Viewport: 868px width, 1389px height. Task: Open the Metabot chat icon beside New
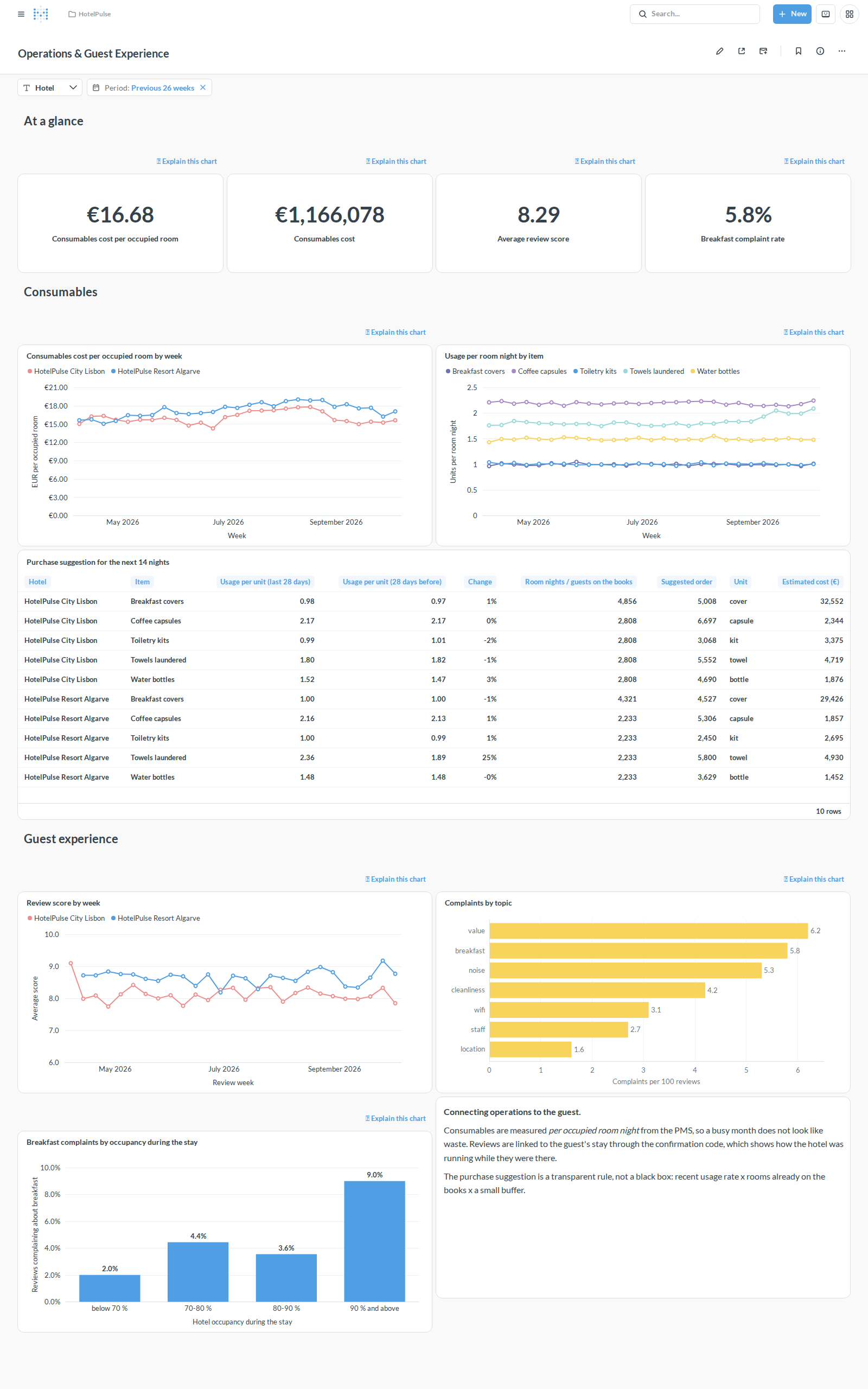coord(825,14)
